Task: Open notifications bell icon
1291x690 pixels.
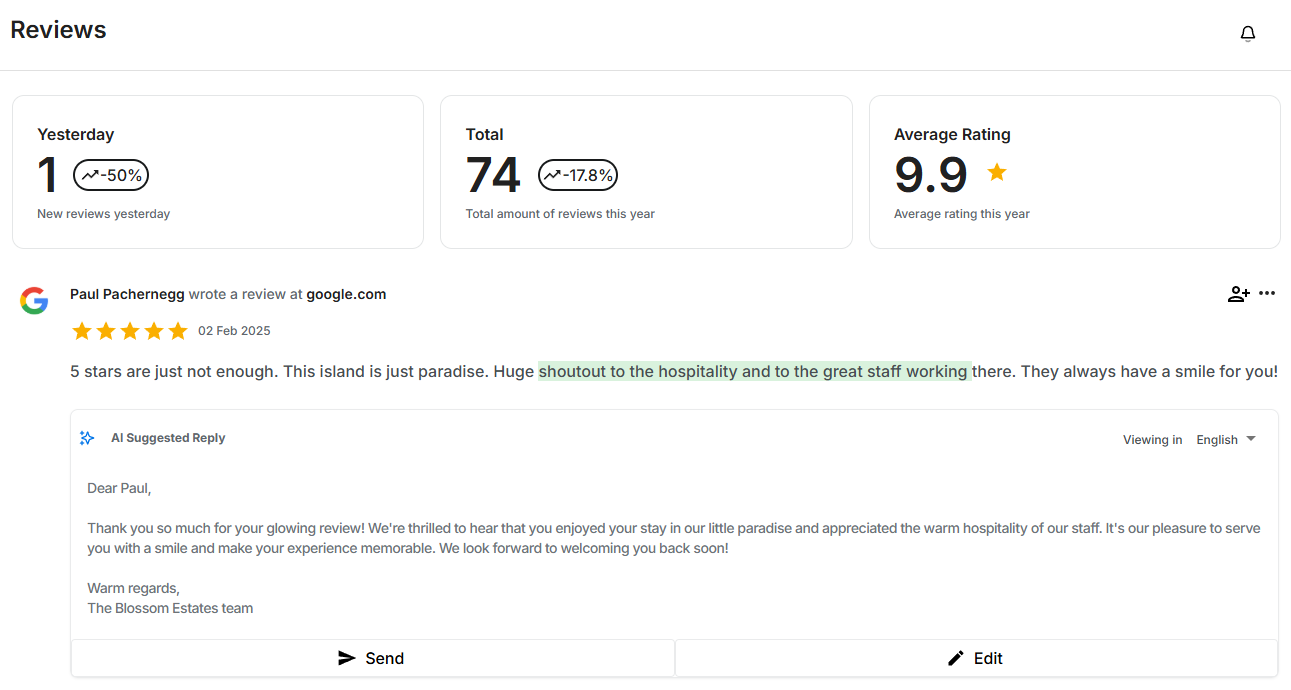Action: pos(1247,34)
